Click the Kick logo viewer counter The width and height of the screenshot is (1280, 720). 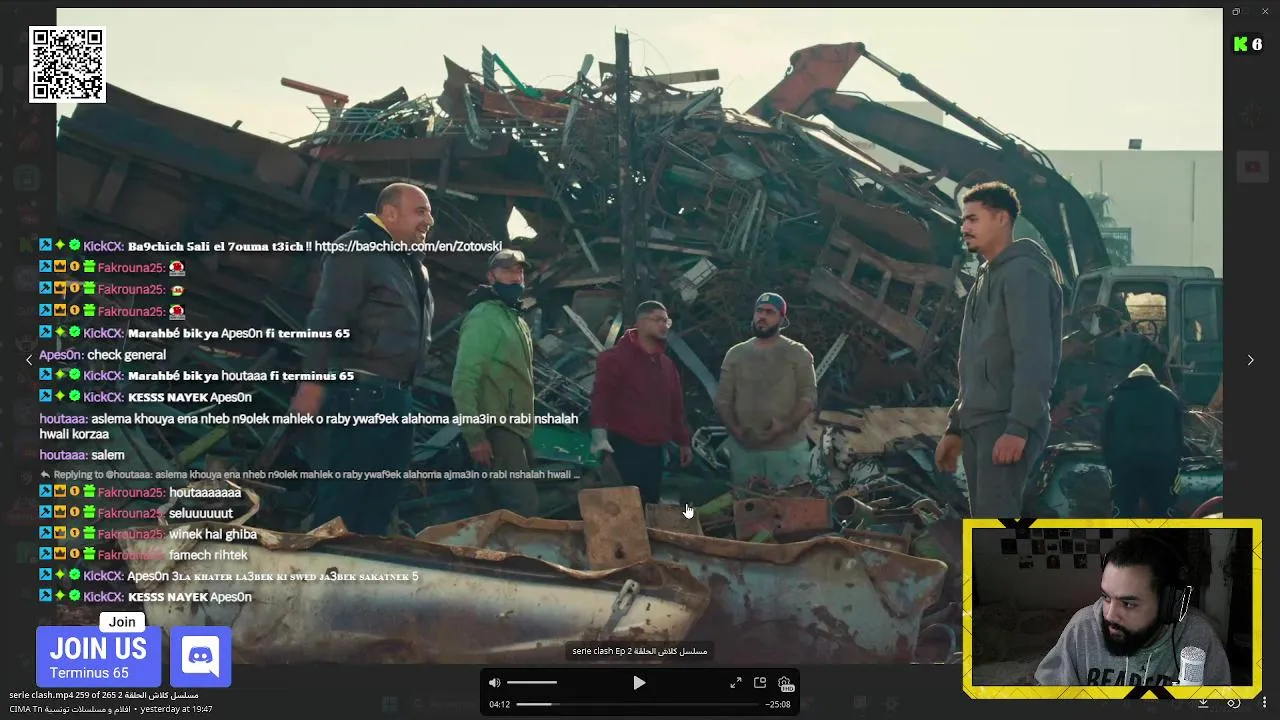click(1247, 44)
